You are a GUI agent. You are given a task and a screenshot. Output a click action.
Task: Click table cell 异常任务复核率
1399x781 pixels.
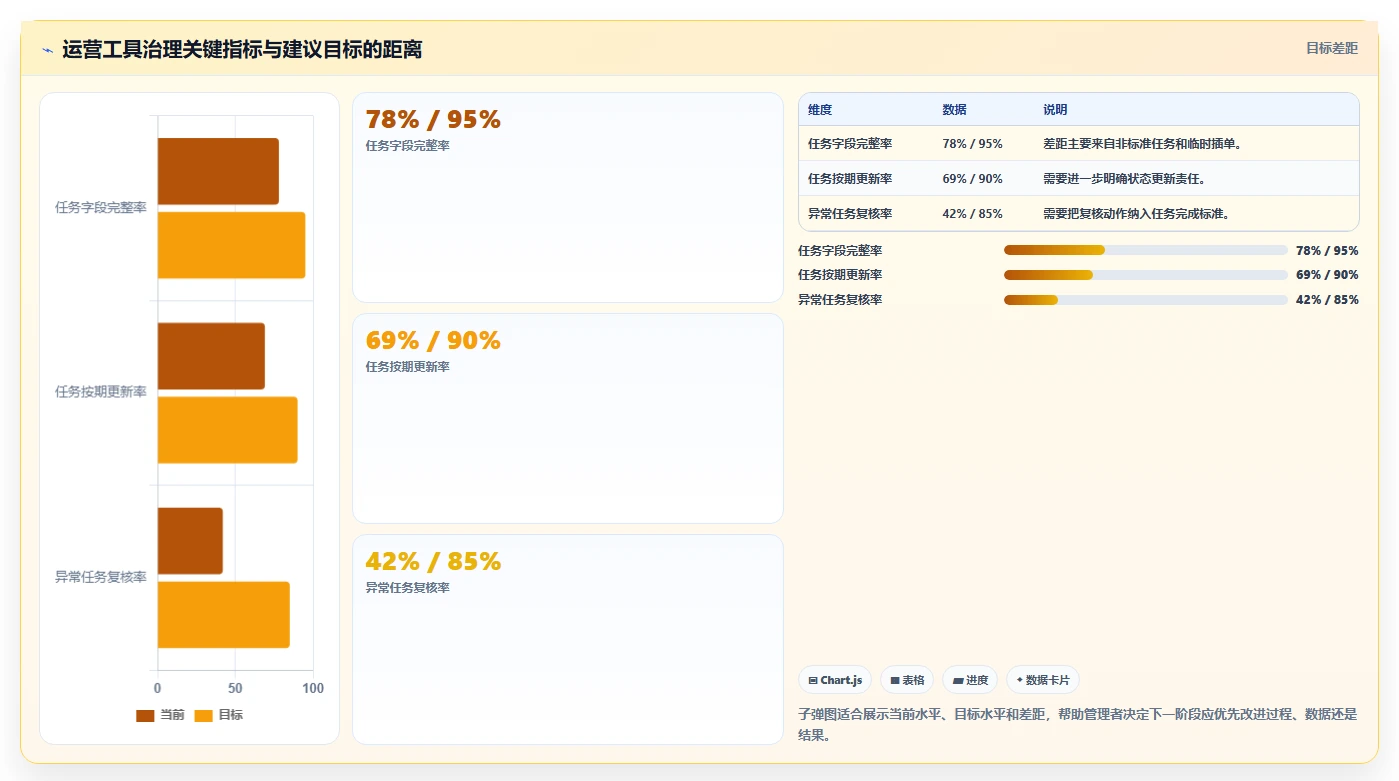coord(850,214)
